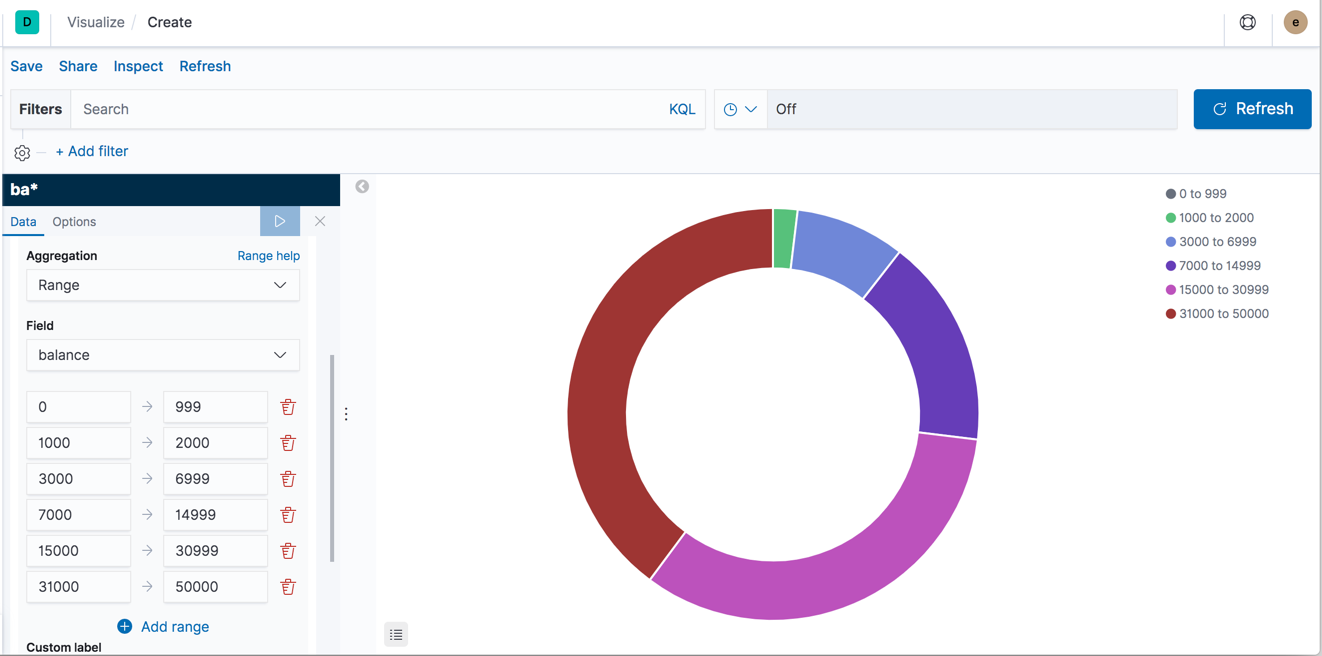Viewport: 1322px width, 656px height.
Task: Open the help icon in the top bar
Action: (1247, 22)
